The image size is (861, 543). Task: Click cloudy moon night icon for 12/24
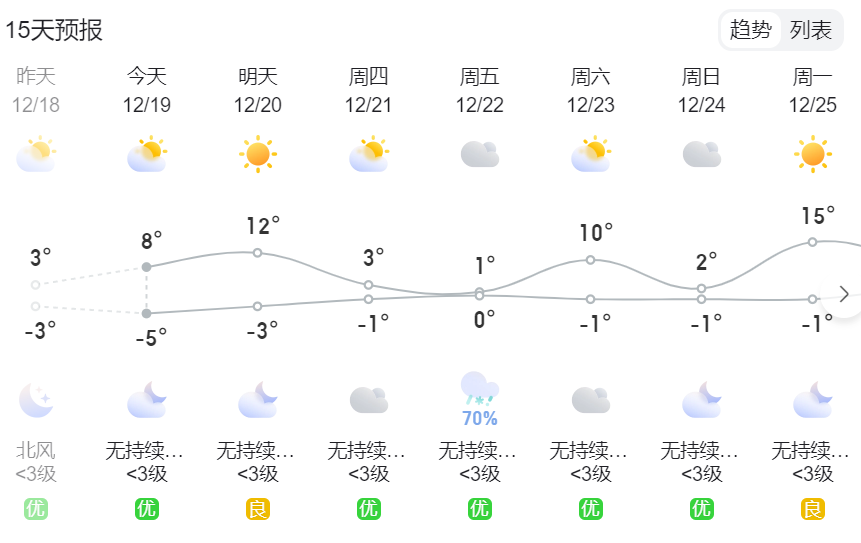pyautogui.click(x=702, y=400)
